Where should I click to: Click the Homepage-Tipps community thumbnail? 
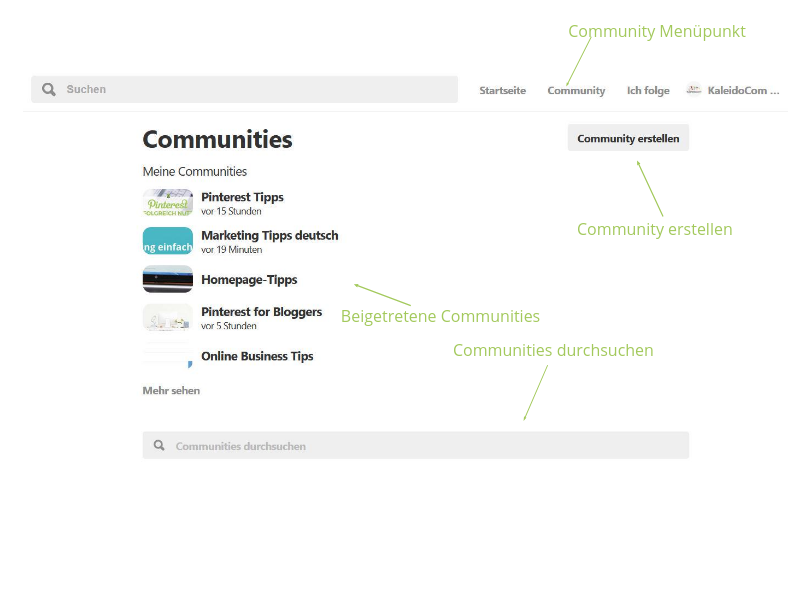click(x=167, y=278)
